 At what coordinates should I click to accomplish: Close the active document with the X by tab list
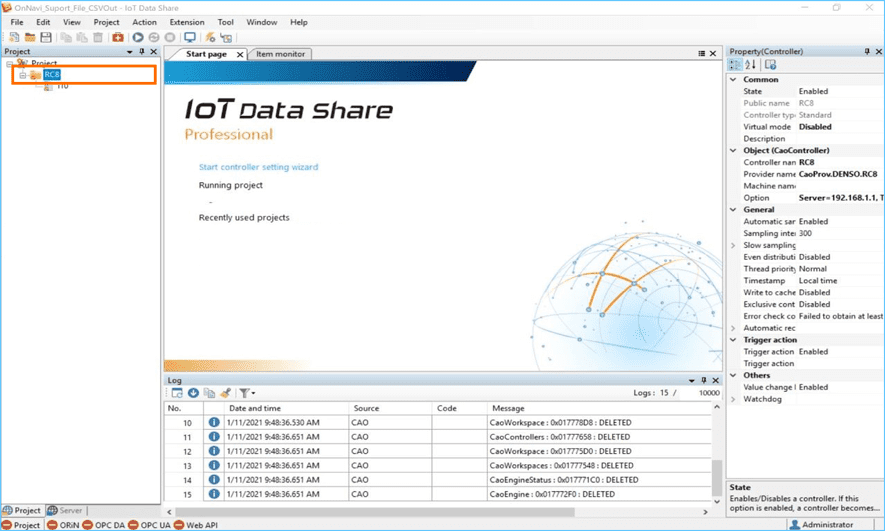pos(713,54)
